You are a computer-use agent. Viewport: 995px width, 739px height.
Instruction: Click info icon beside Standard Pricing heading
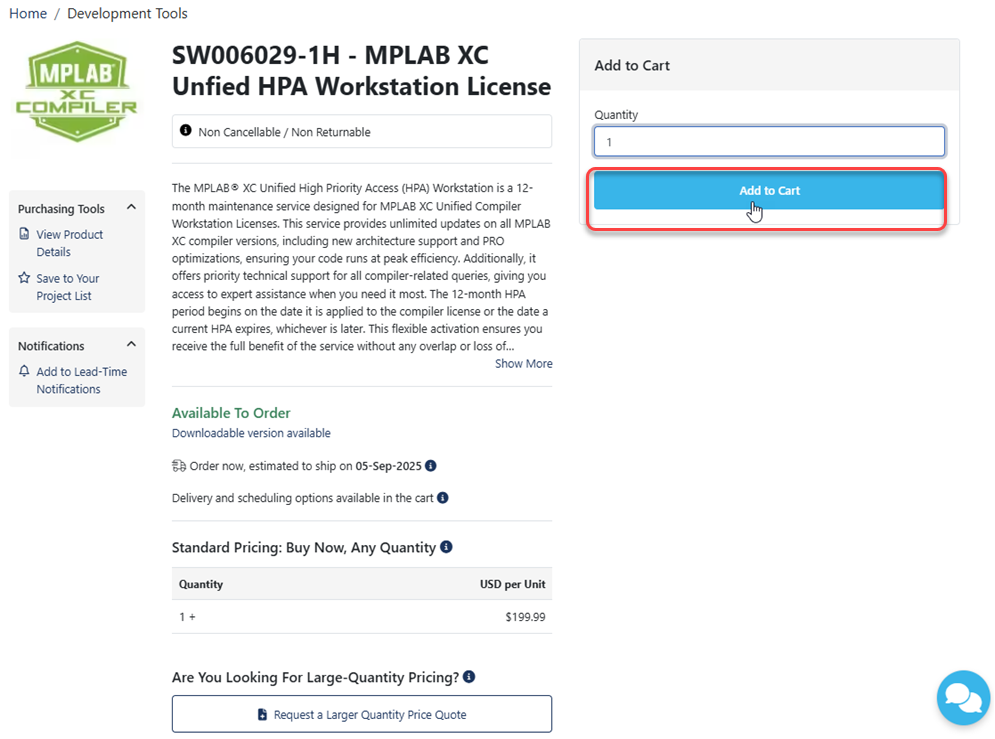446,547
